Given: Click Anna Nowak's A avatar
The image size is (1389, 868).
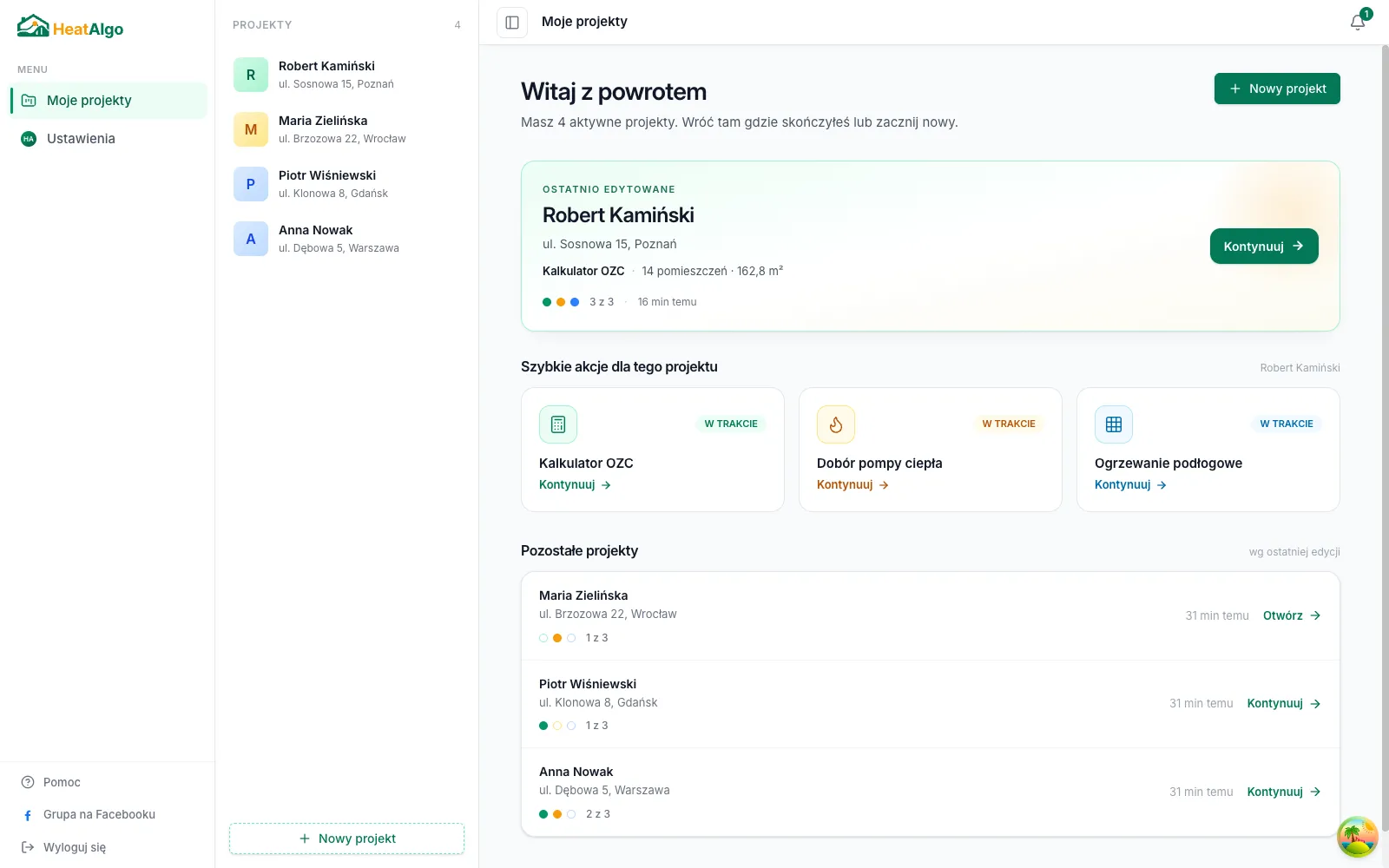Looking at the screenshot, I should (x=251, y=239).
